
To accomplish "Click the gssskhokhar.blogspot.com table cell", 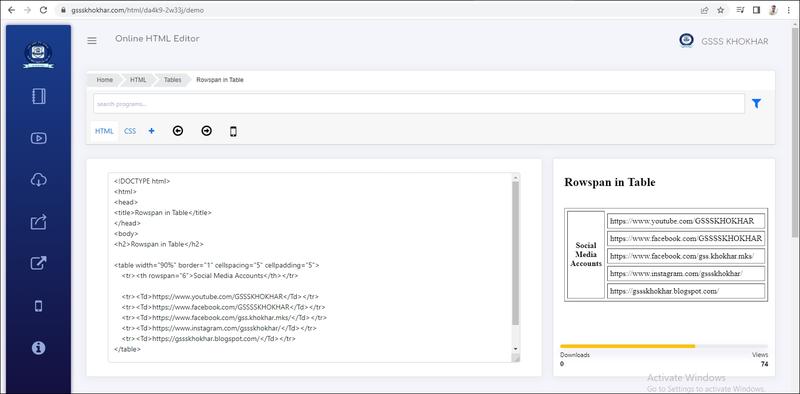I will tap(686, 291).
